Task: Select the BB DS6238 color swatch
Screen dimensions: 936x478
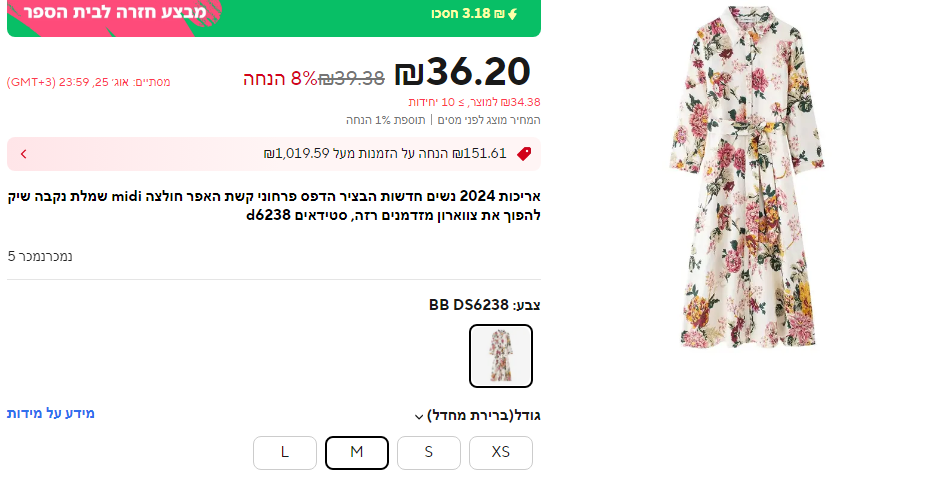Action: (501, 356)
